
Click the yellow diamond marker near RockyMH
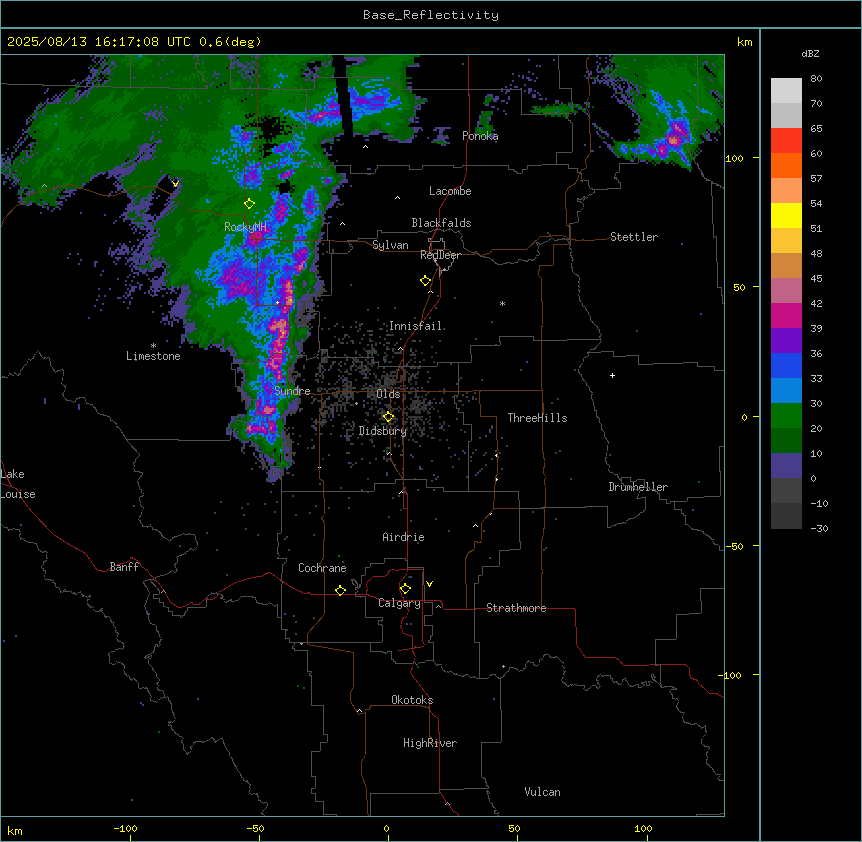point(250,204)
